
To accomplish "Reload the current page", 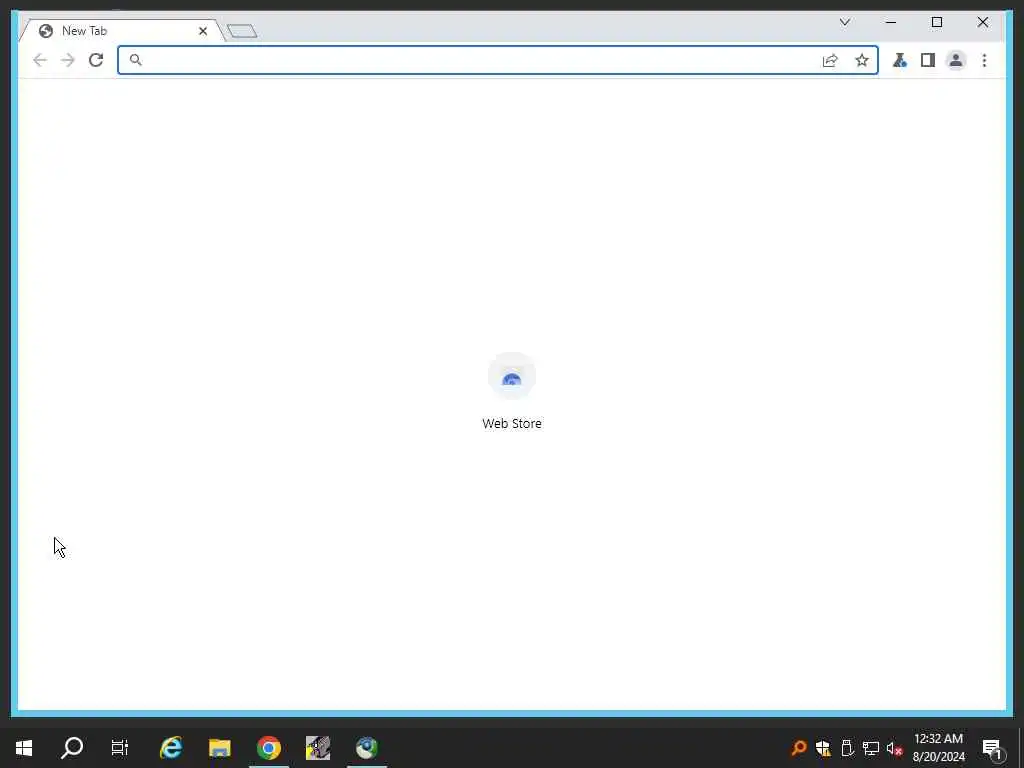I will [x=96, y=60].
